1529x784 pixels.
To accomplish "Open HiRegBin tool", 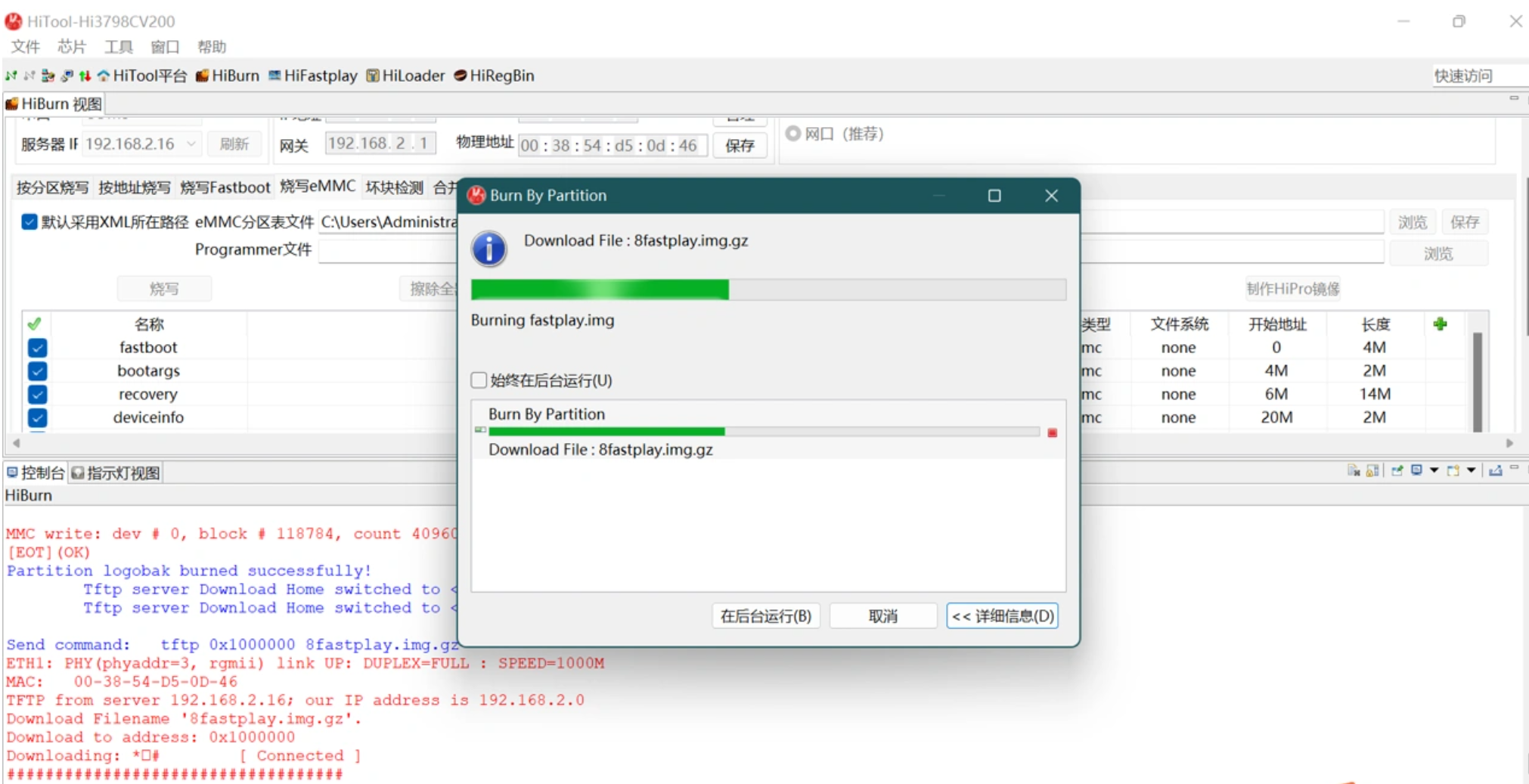I will point(494,76).
